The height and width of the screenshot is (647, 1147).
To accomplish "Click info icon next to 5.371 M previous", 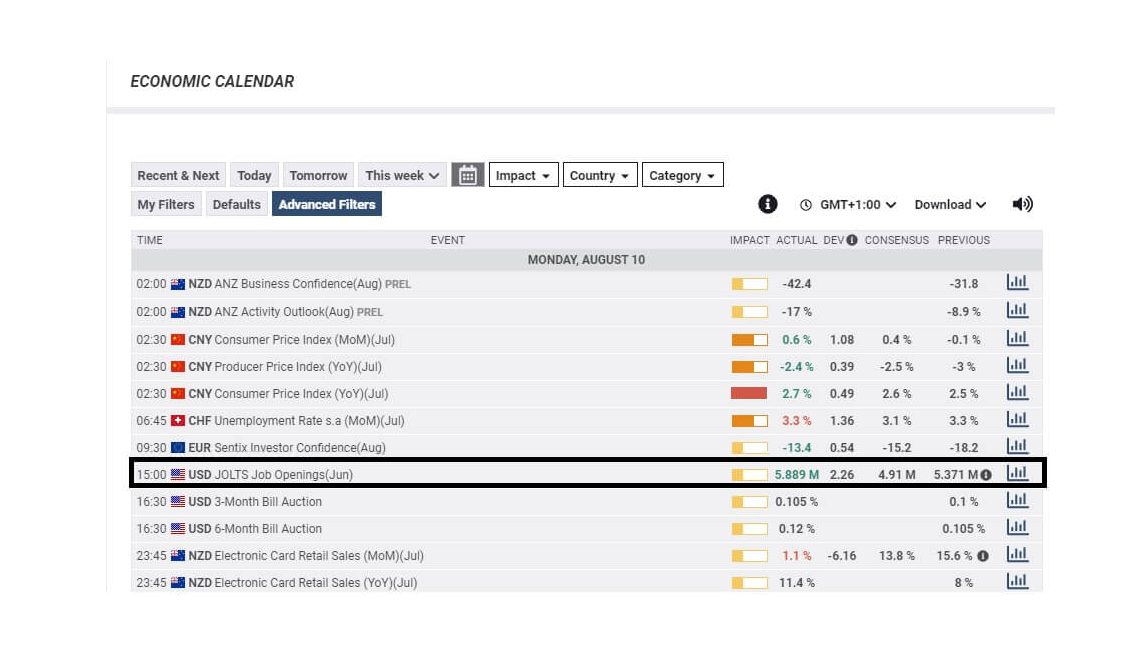I will point(986,475).
